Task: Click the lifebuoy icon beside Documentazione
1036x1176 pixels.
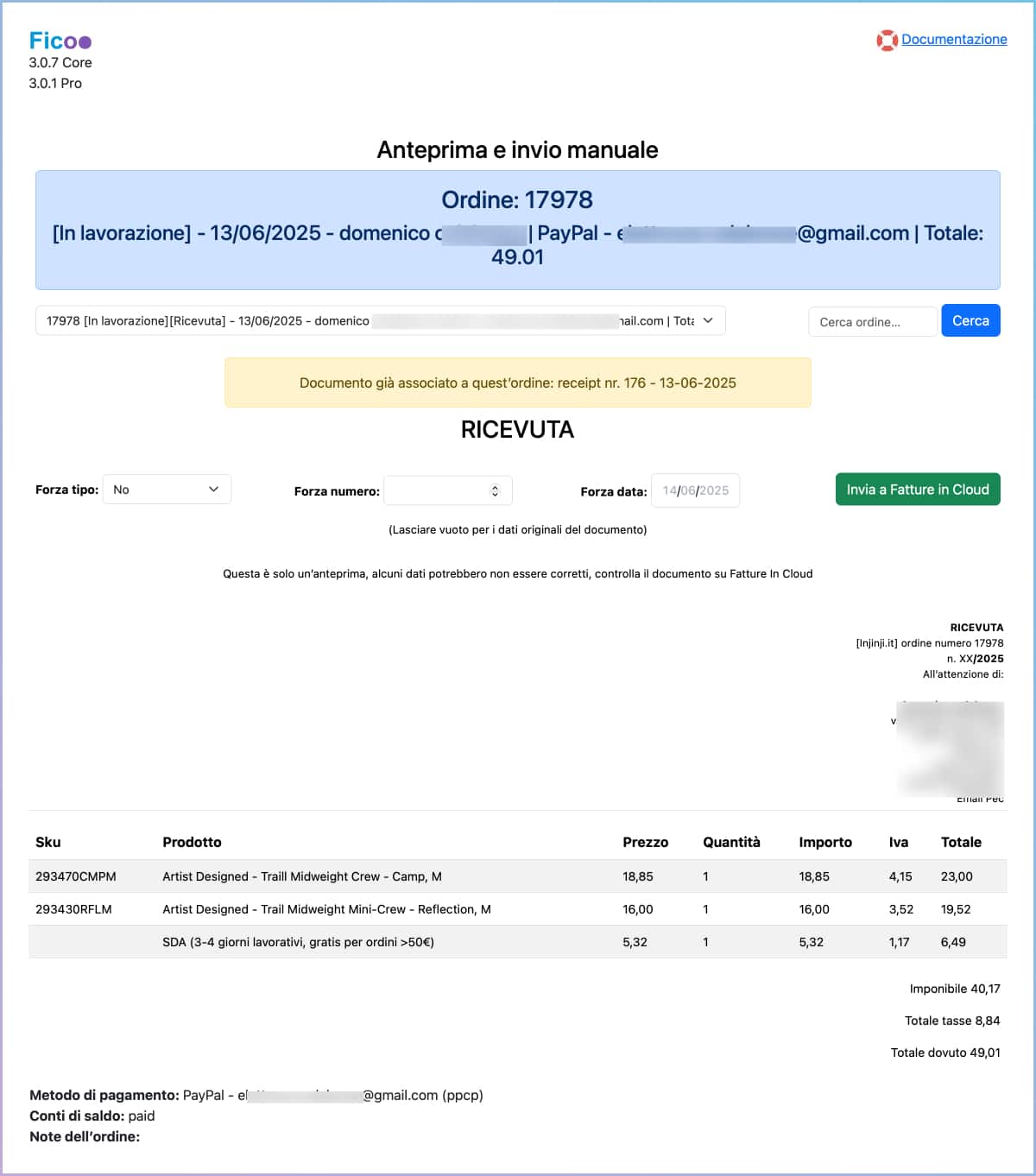Action: click(887, 40)
